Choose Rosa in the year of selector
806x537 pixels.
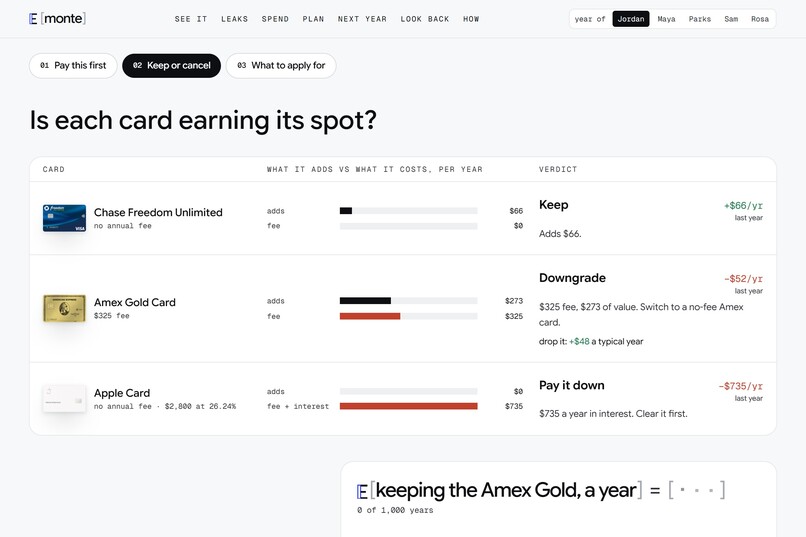[x=760, y=19]
